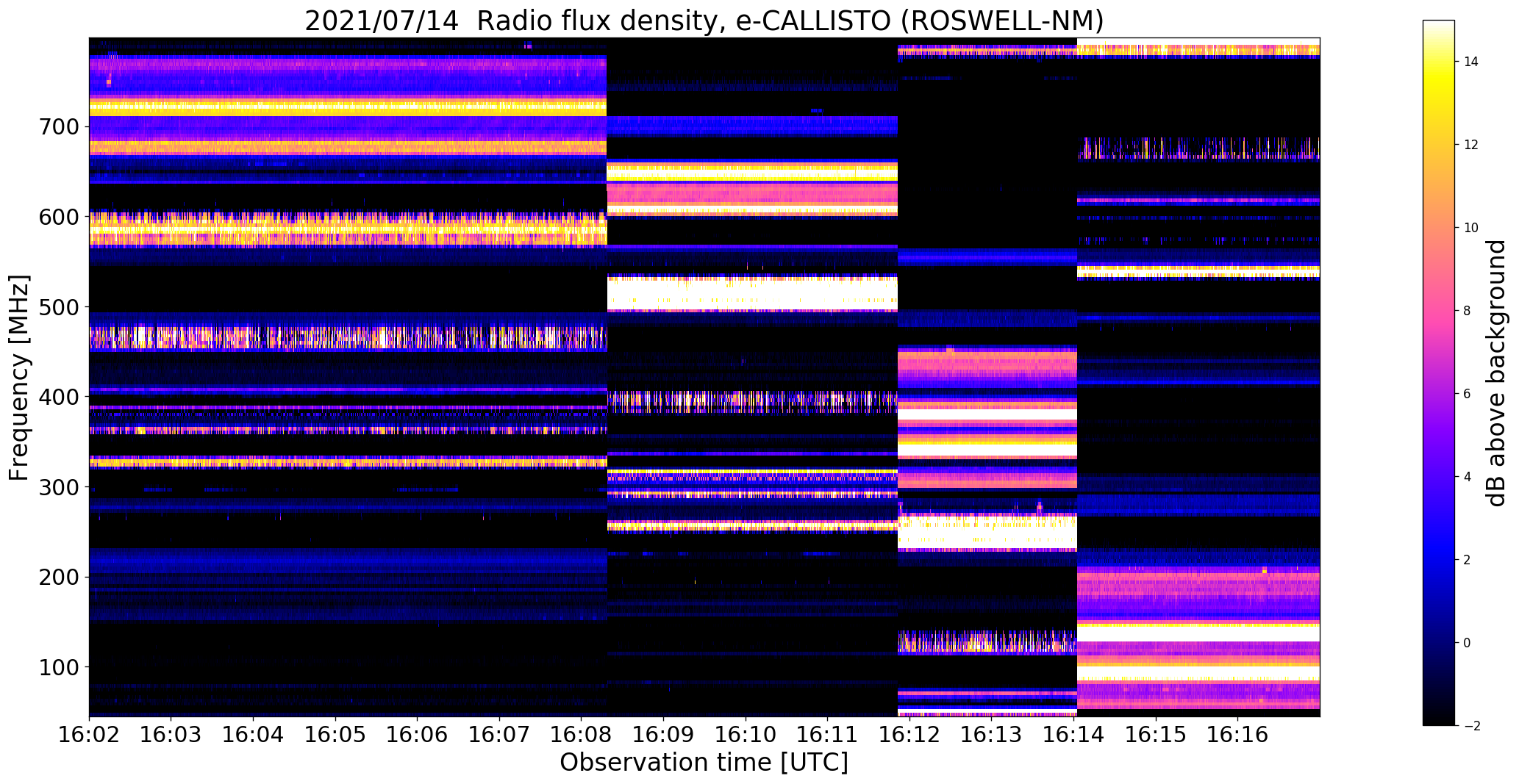The height and width of the screenshot is (784, 1519).
Task: Click the 'Frequency [MHz]' y-axis label
Action: point(19,378)
